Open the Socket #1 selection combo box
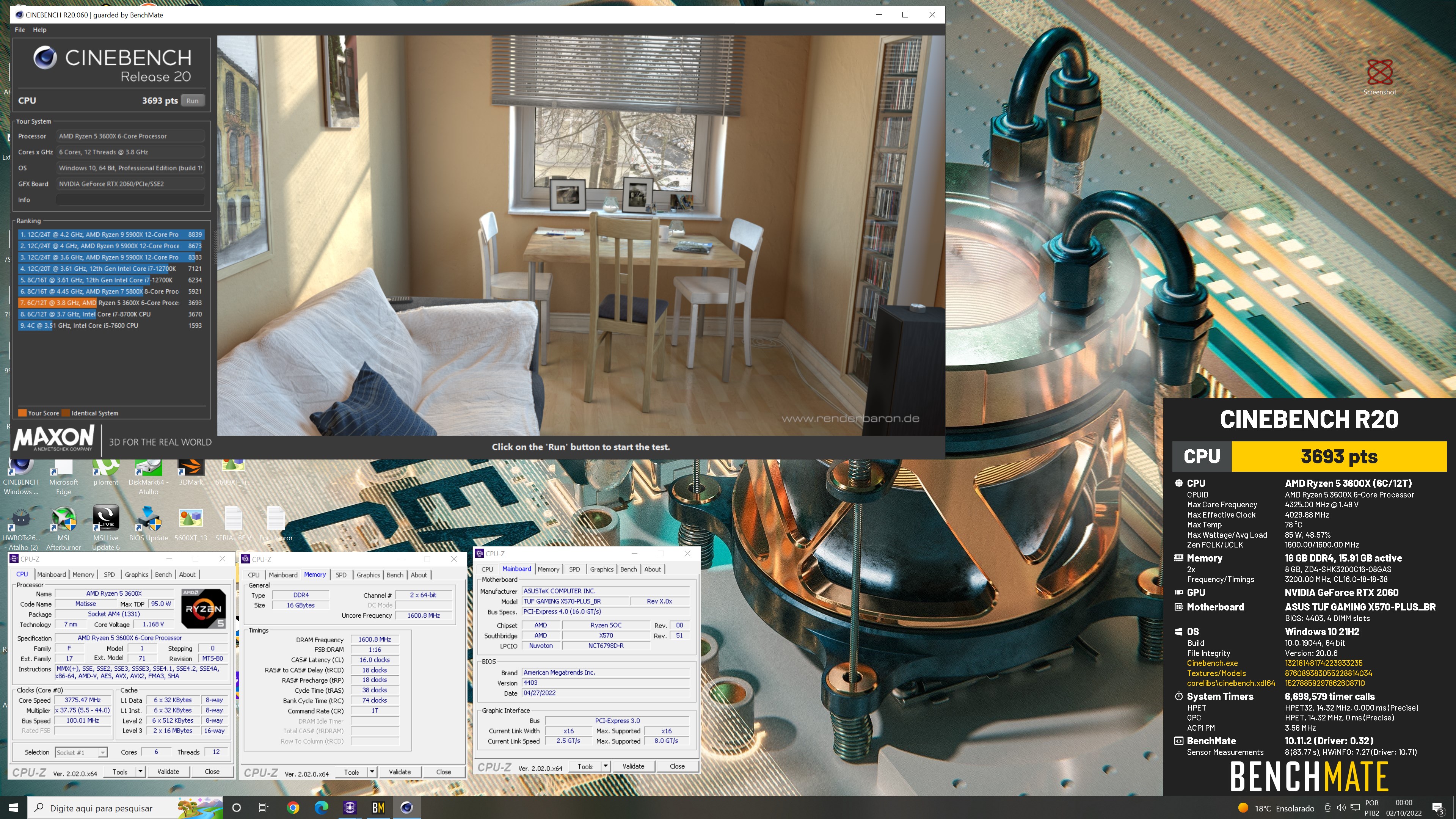 [81, 752]
